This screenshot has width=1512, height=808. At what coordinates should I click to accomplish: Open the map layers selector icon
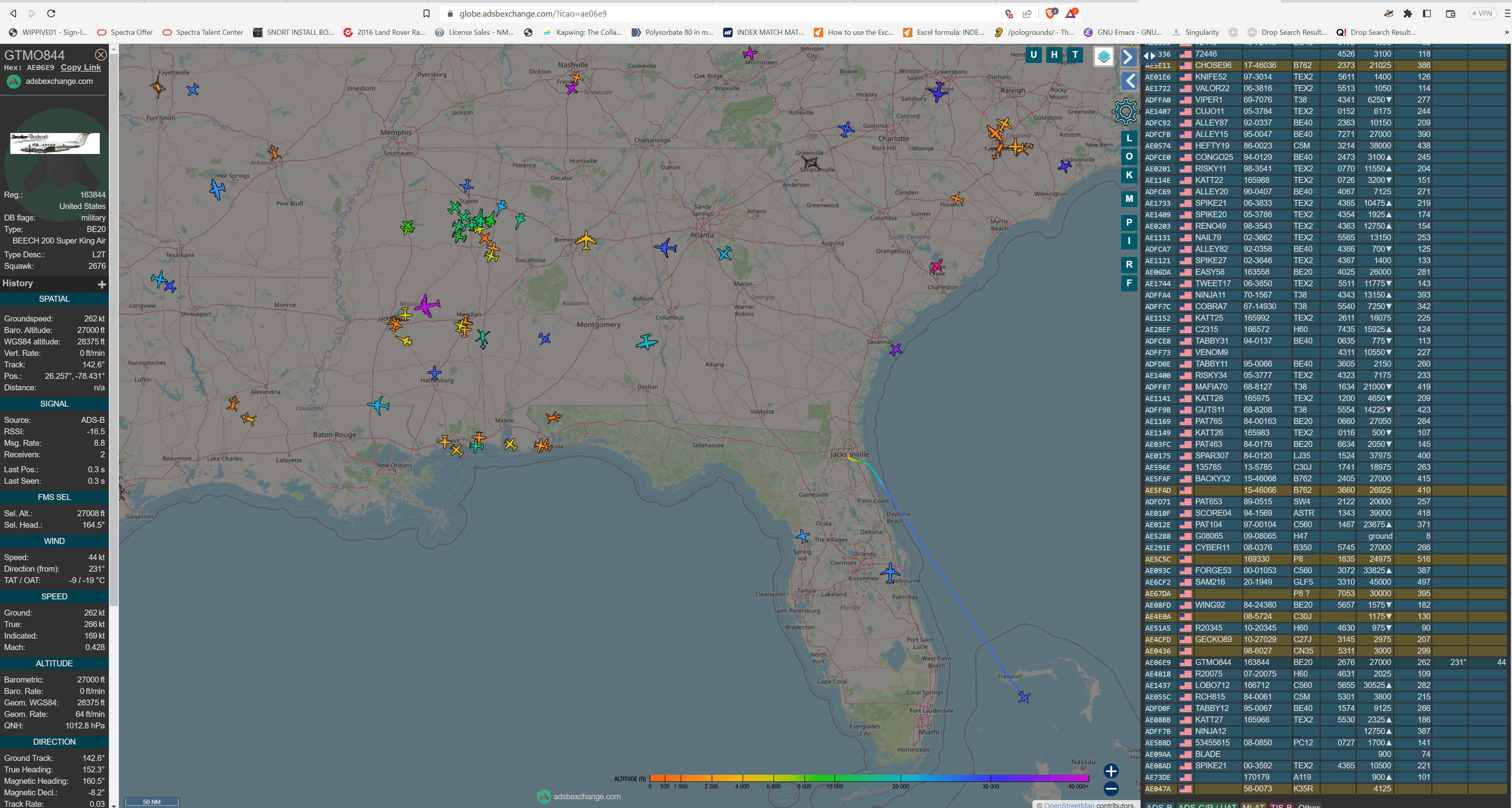pyautogui.click(x=1103, y=56)
